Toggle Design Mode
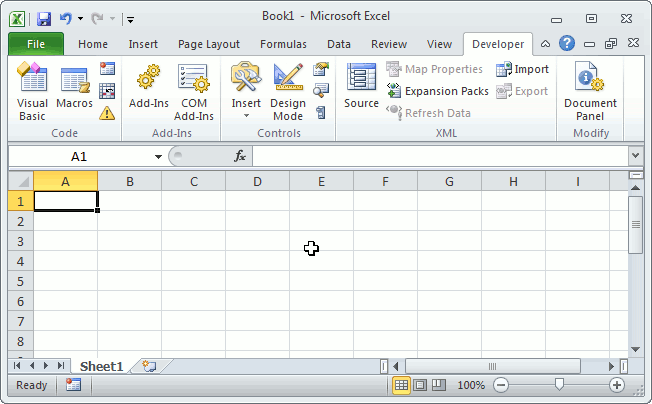The image size is (652, 404). click(288, 92)
